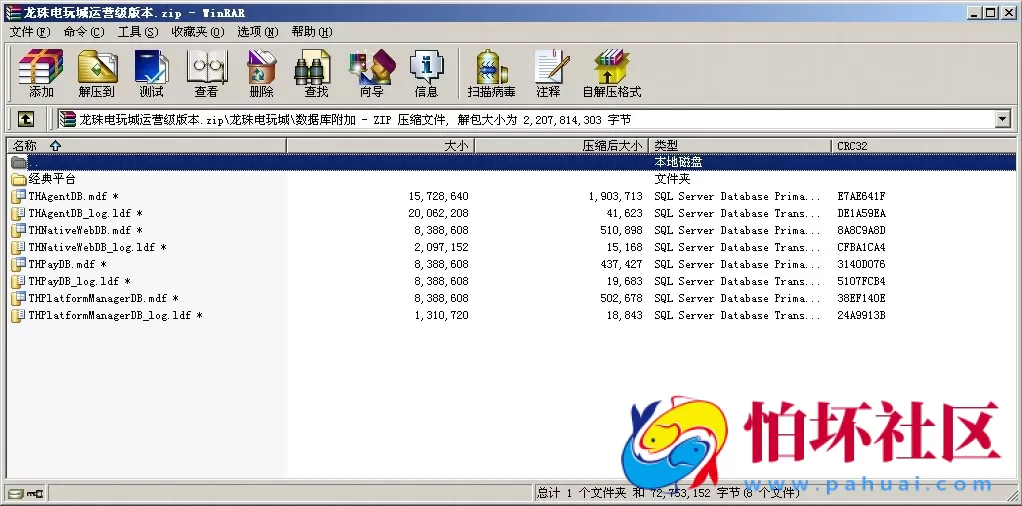Show archive 信息 (Info) icon
Image resolution: width=1022 pixels, height=506 pixels.
point(426,73)
